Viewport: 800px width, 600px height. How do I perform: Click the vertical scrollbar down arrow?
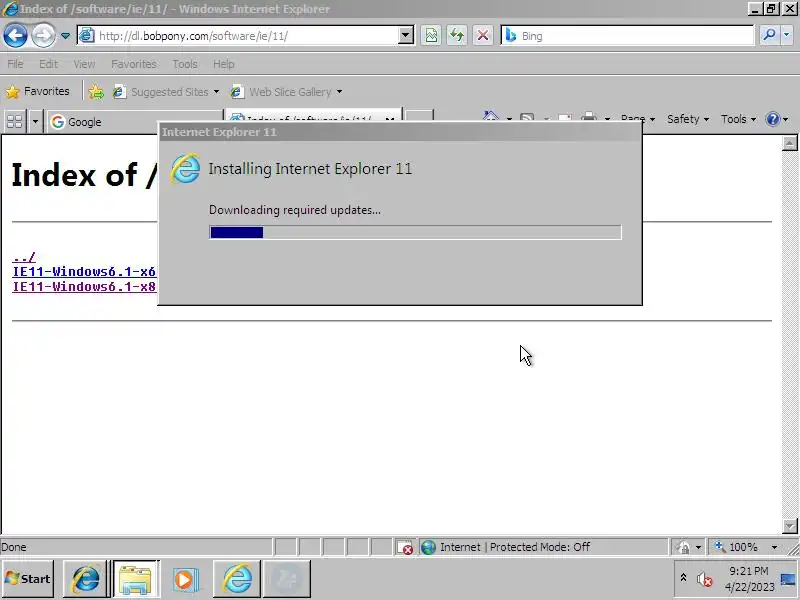(789, 526)
